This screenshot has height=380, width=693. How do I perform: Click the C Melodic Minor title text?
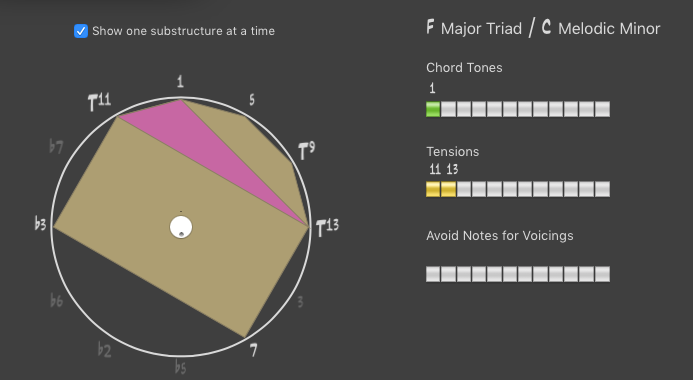coord(601,28)
